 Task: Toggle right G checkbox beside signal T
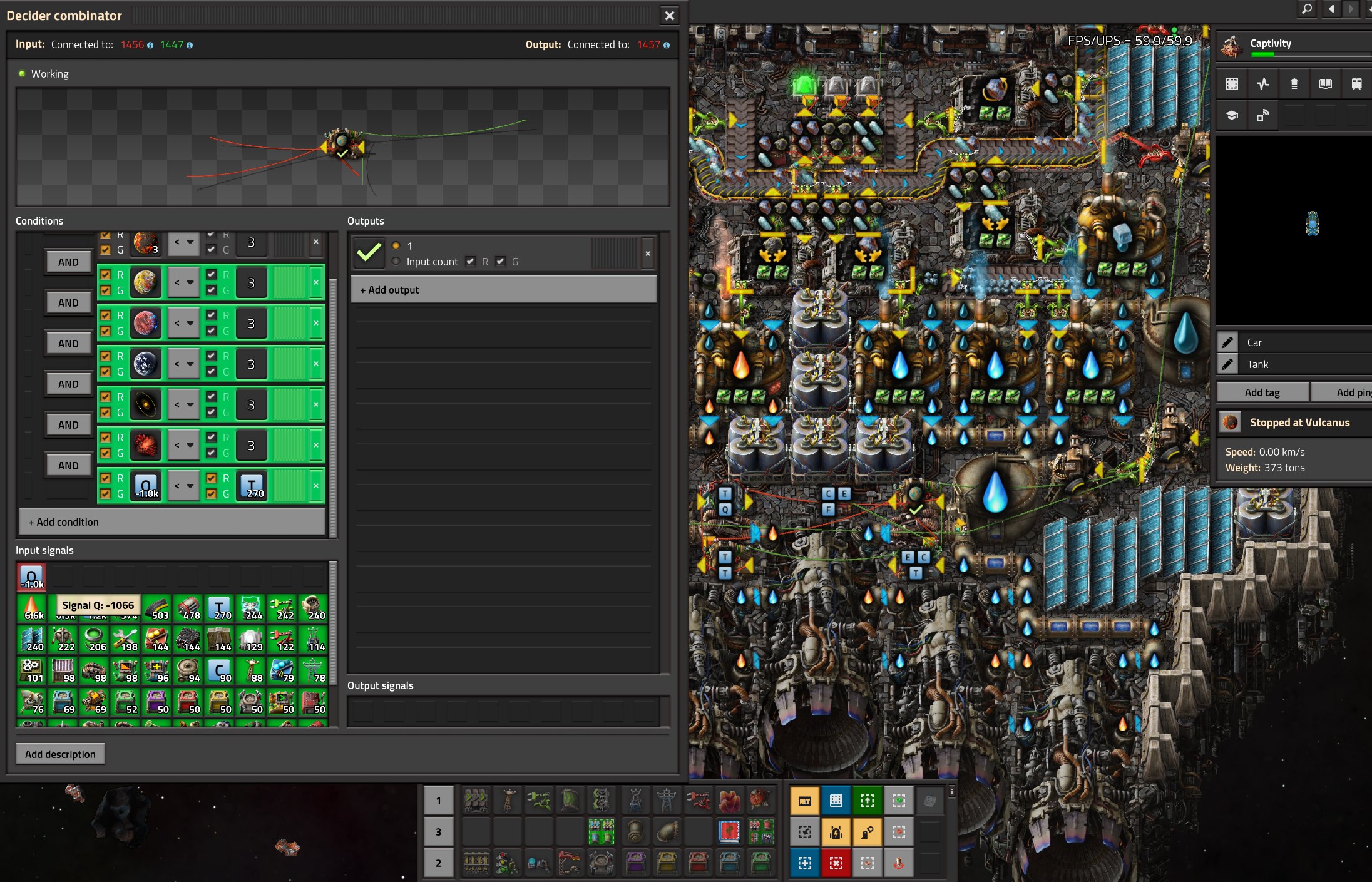[x=211, y=494]
